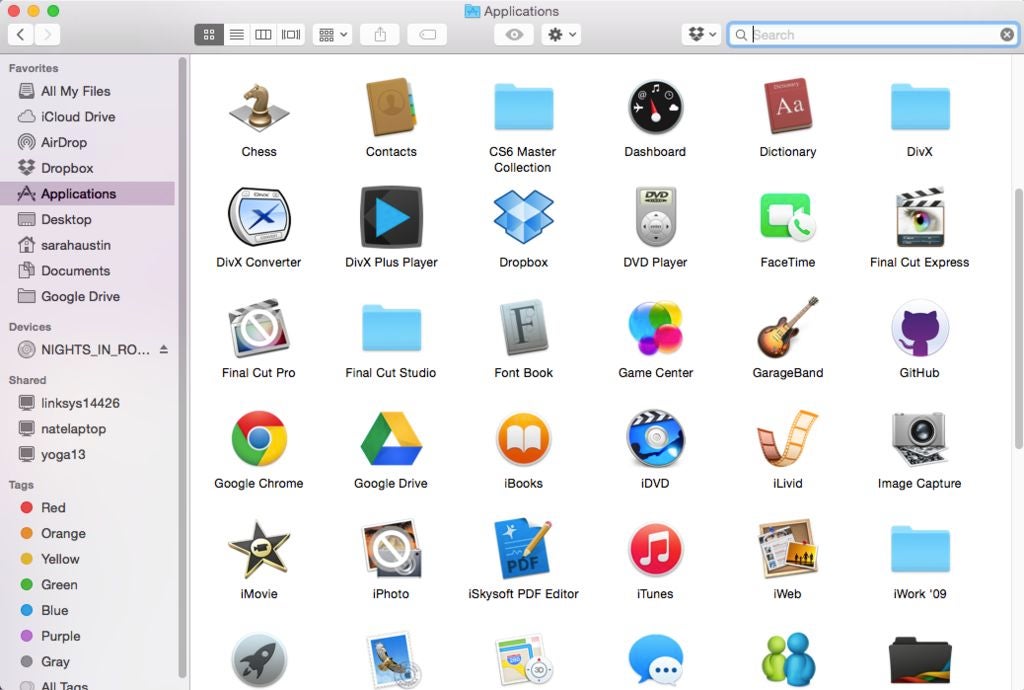Click the iMovie star icon
Screen dimensions: 1024x690
[x=259, y=549]
